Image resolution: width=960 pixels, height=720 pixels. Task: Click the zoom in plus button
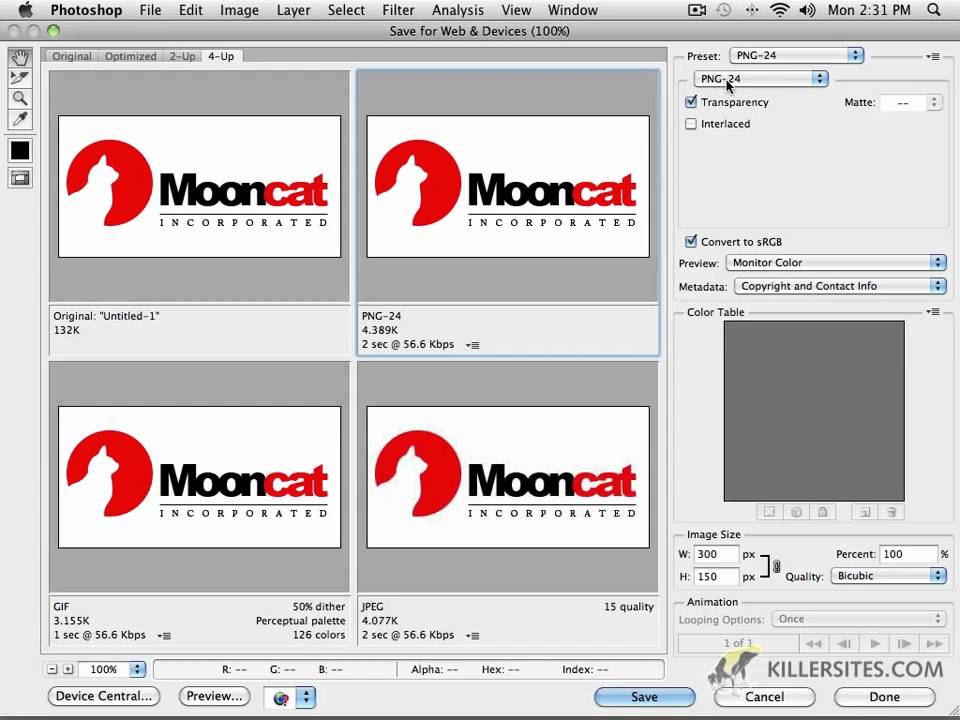[68, 669]
